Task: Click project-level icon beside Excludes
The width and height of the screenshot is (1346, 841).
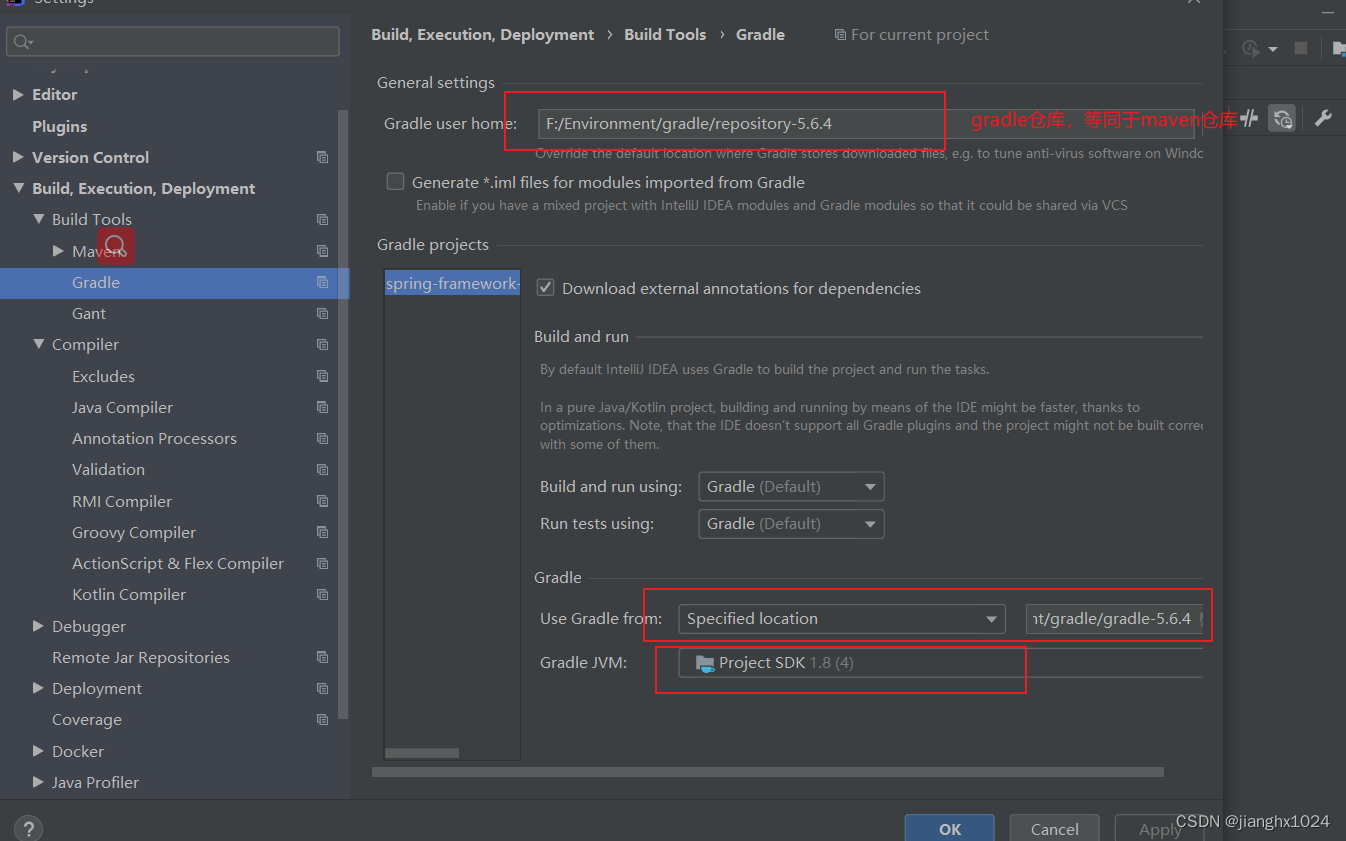Action: (322, 376)
